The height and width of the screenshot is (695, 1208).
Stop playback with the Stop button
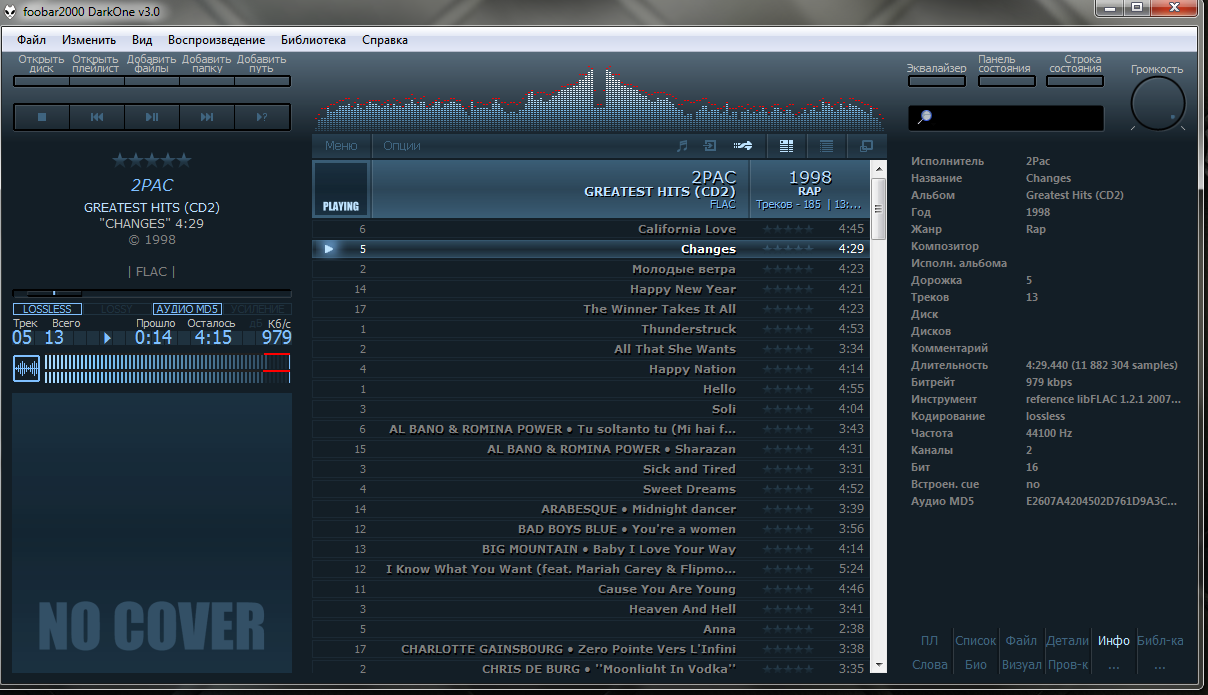tap(42, 117)
